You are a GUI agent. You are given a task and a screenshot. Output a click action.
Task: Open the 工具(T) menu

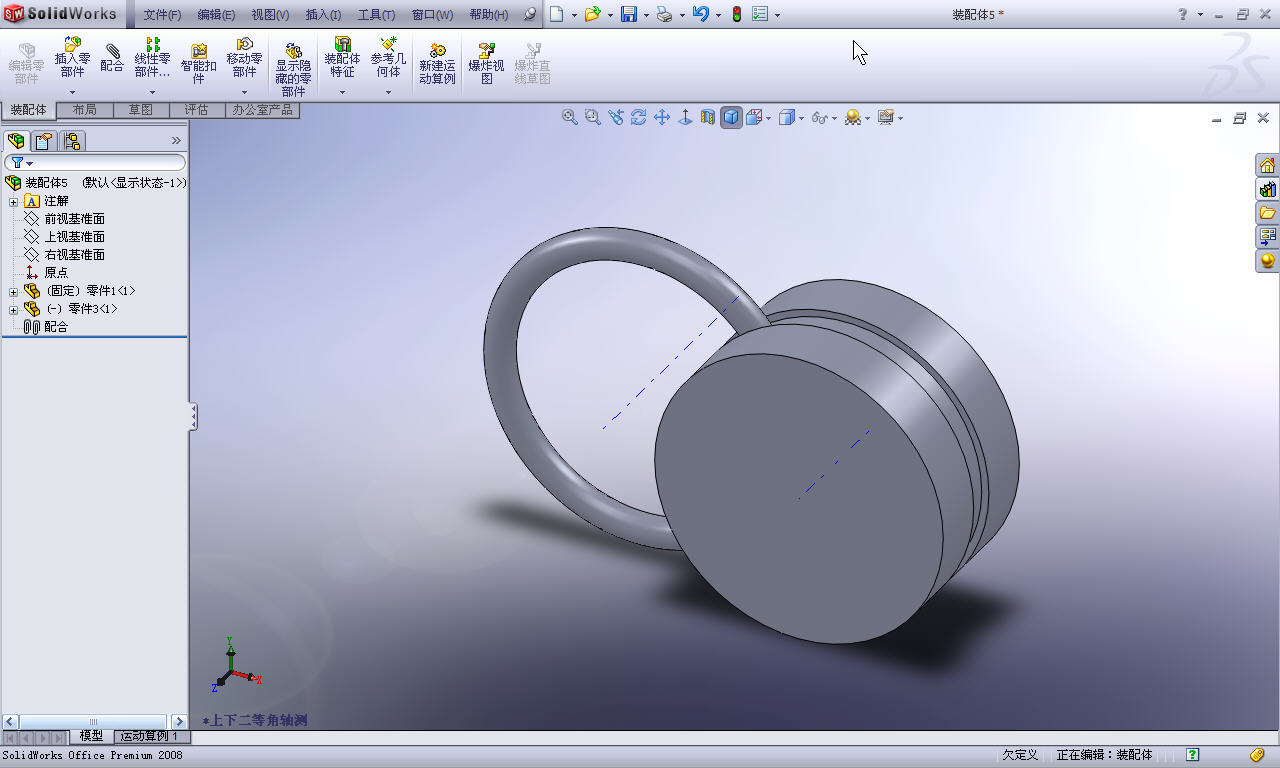point(376,15)
